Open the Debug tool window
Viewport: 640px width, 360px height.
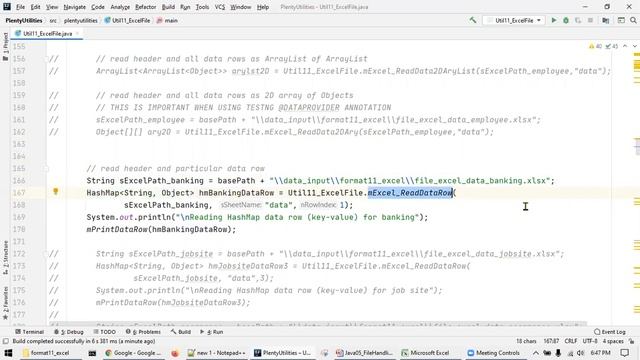[69, 332]
